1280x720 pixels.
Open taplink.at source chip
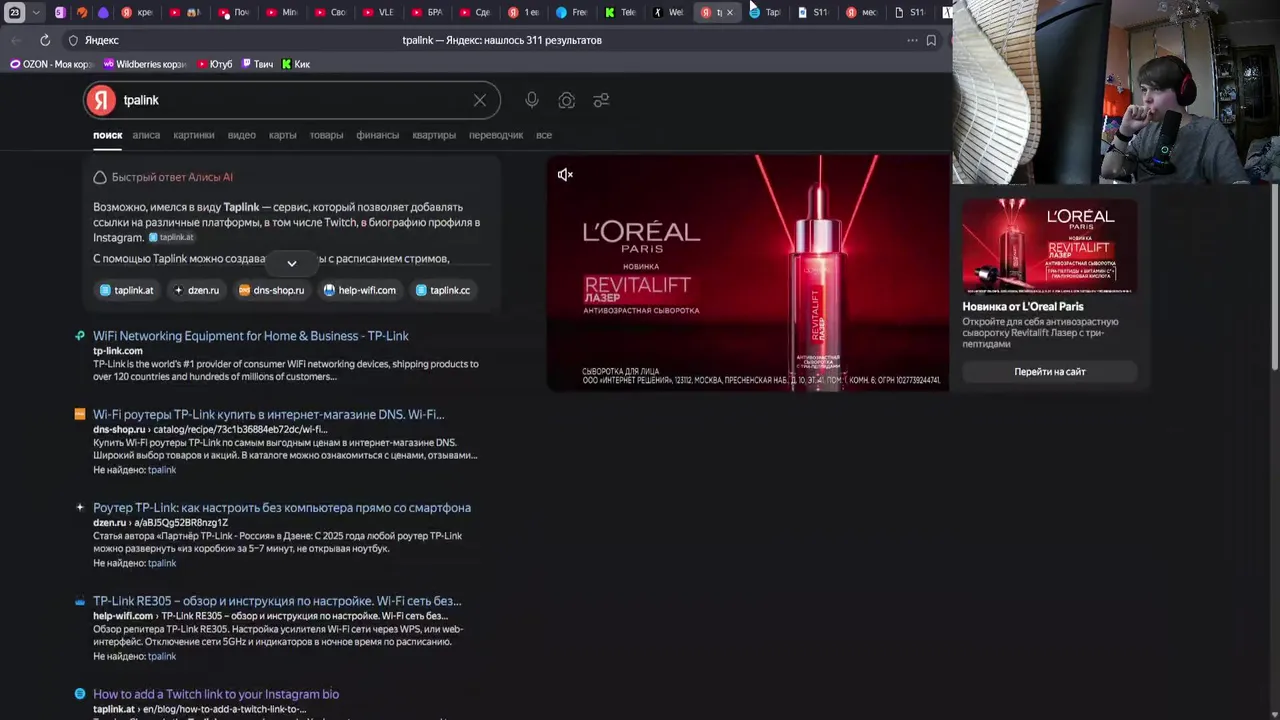tap(126, 290)
